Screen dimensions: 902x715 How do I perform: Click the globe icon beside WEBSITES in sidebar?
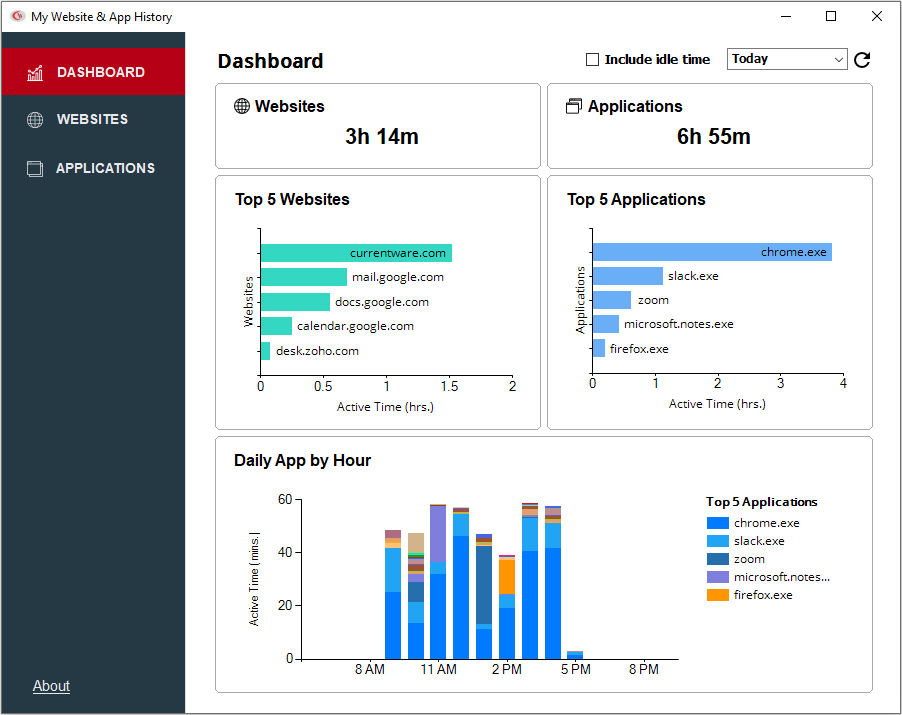coord(36,120)
